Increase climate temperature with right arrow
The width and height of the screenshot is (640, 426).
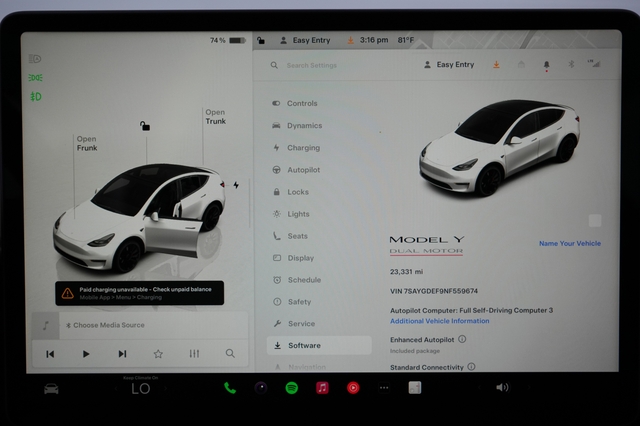tap(165, 389)
